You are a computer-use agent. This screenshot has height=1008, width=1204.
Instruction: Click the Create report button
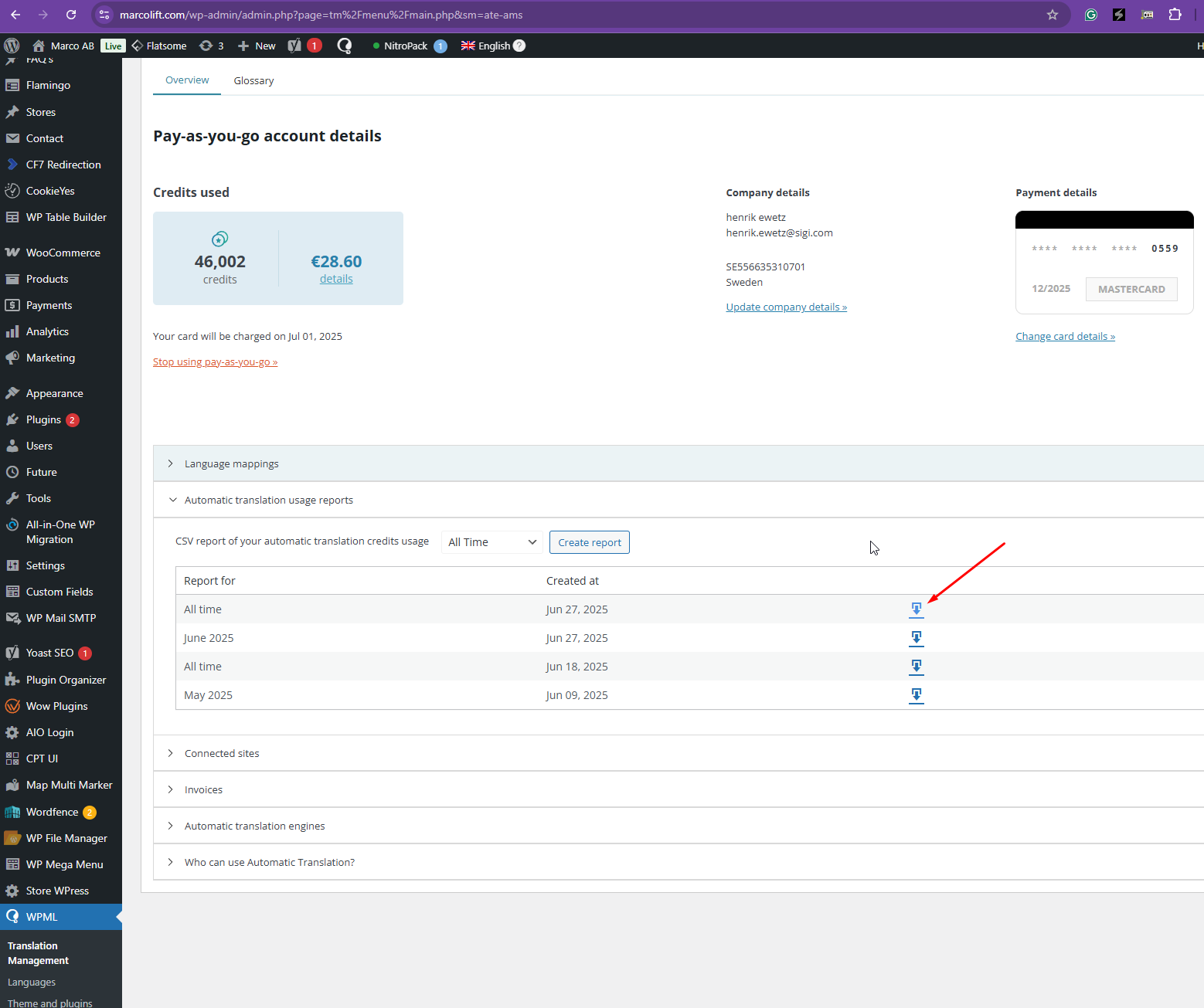tap(589, 542)
